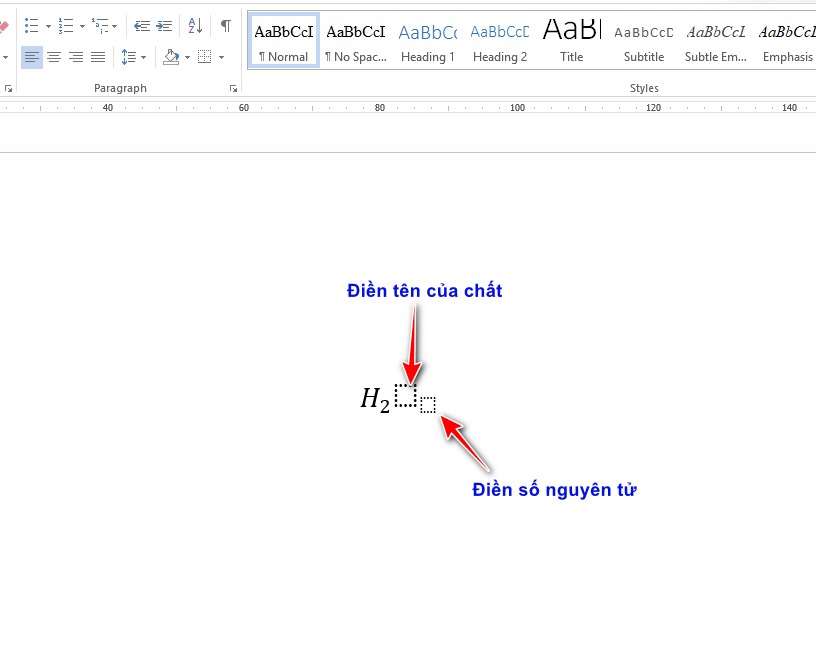Viewport: 816px width, 653px height.
Task: Toggle Justify alignment button
Action: pos(98,57)
